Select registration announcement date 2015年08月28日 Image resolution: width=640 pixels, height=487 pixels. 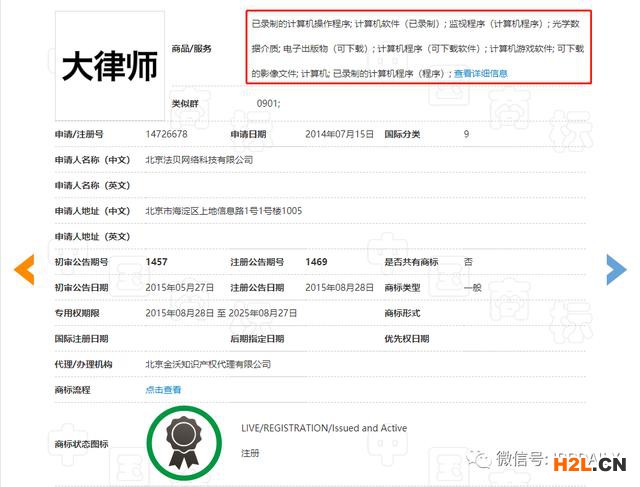[339, 287]
